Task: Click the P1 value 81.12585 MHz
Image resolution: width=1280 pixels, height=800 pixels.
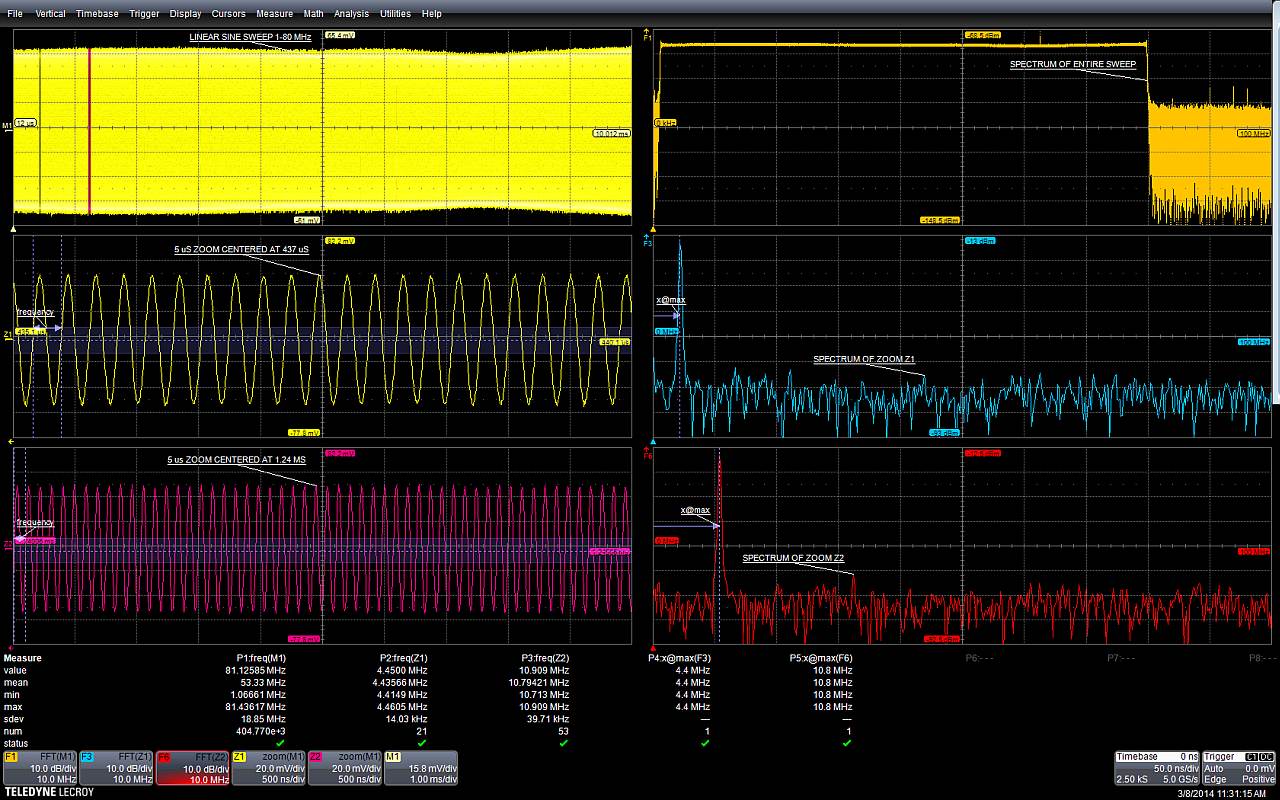Action: click(x=255, y=670)
